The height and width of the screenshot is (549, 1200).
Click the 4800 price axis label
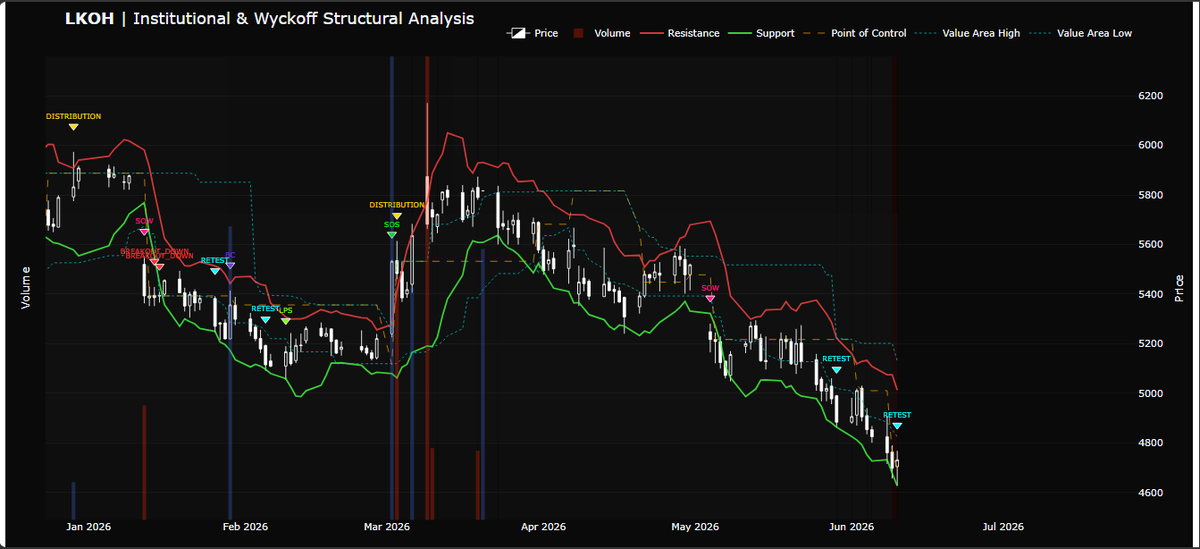pos(1150,443)
